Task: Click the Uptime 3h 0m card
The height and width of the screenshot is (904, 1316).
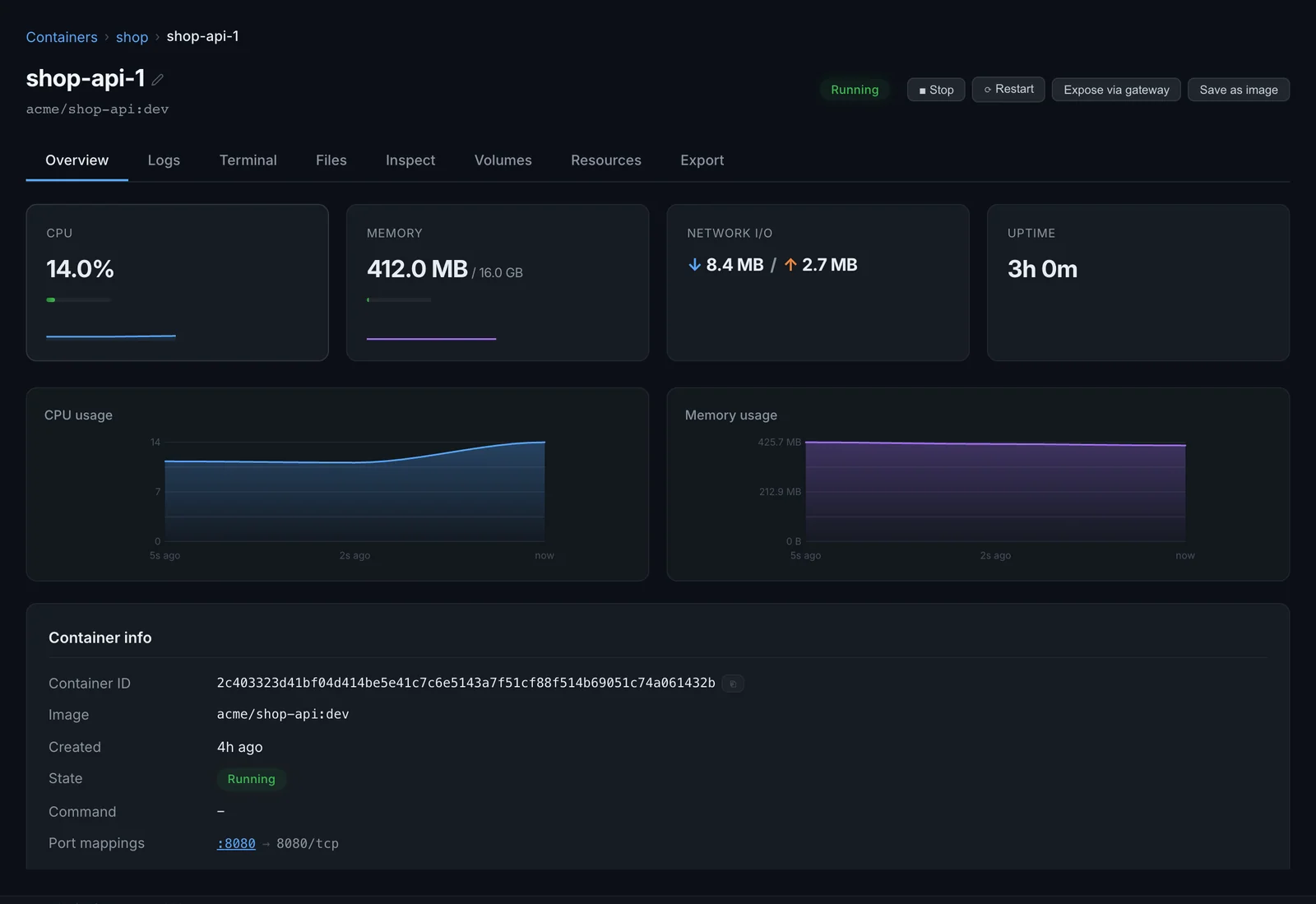Action: coord(1138,282)
